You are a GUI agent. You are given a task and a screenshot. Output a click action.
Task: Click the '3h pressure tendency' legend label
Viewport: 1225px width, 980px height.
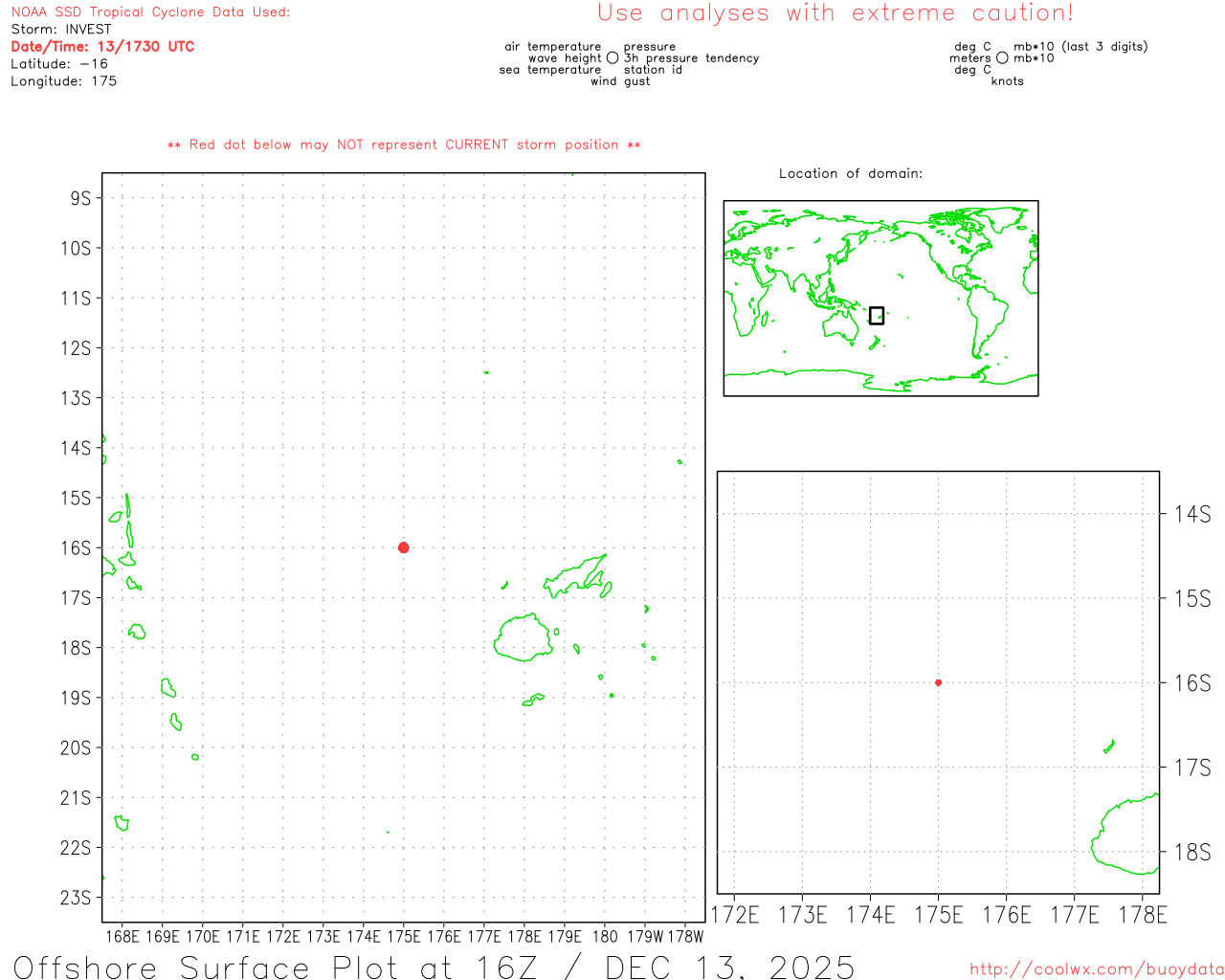[691, 58]
